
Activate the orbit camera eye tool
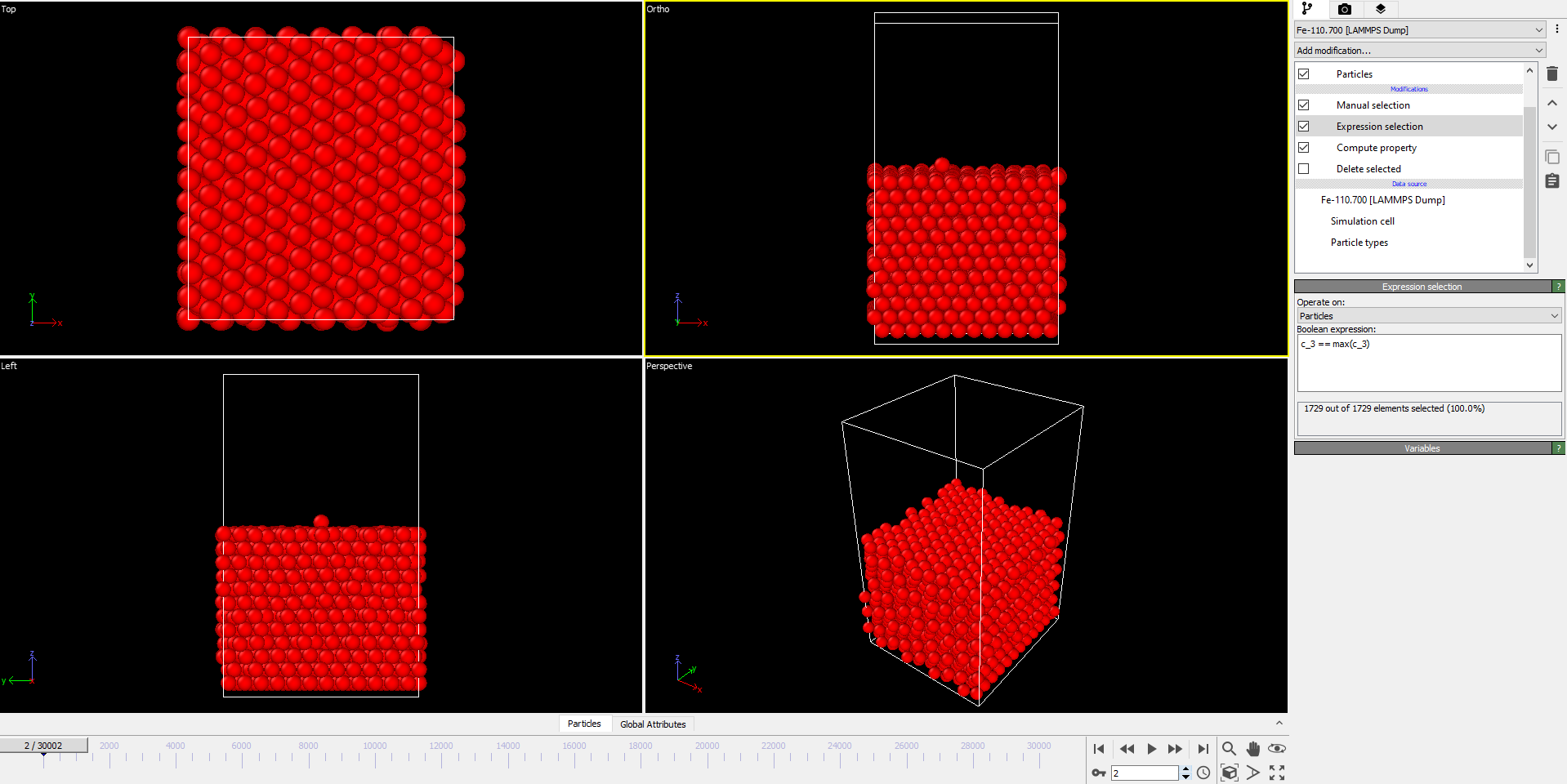click(1277, 749)
